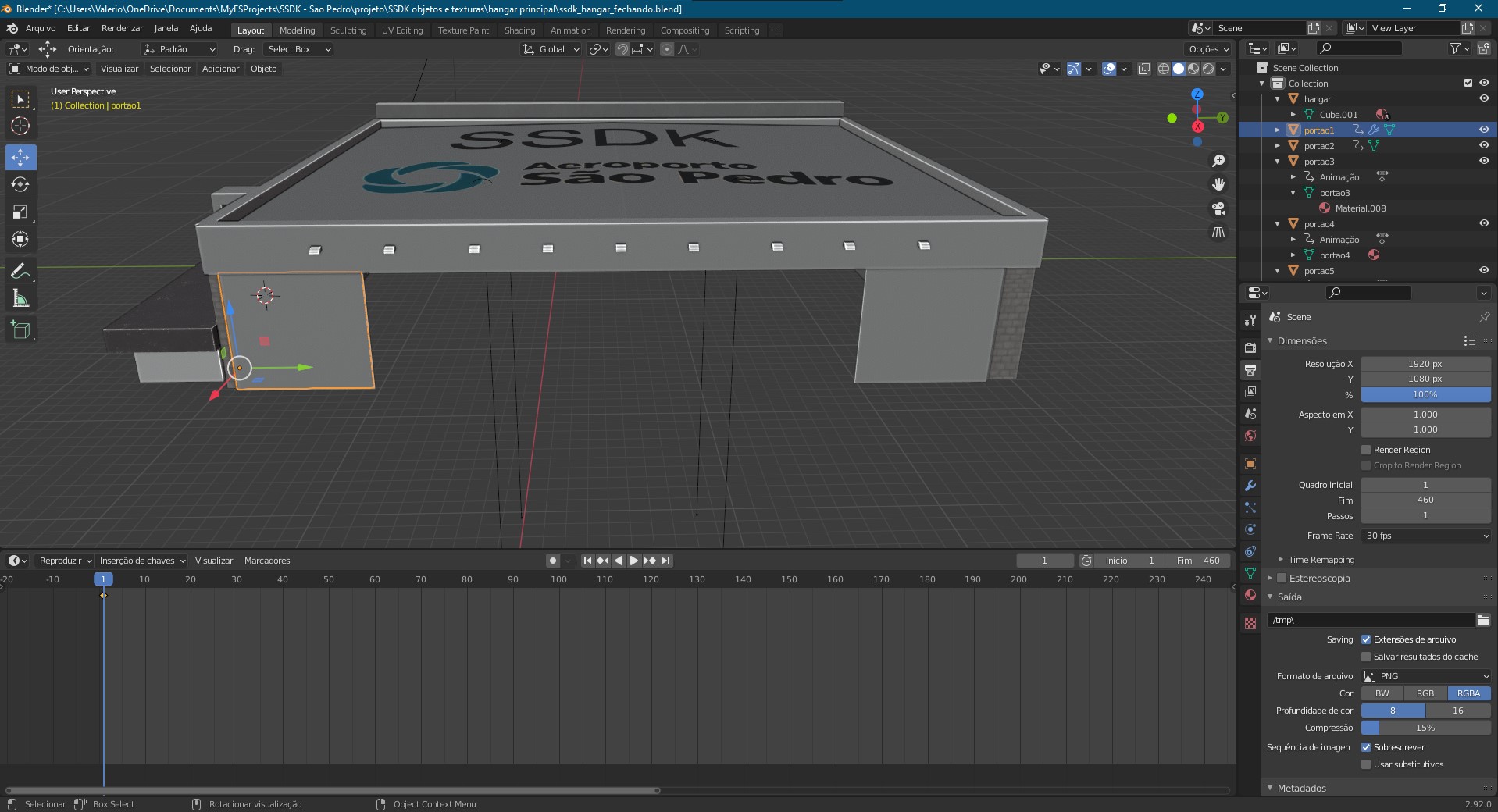This screenshot has width=1498, height=812.
Task: Collapse the Dimensões panel
Action: tap(1270, 341)
